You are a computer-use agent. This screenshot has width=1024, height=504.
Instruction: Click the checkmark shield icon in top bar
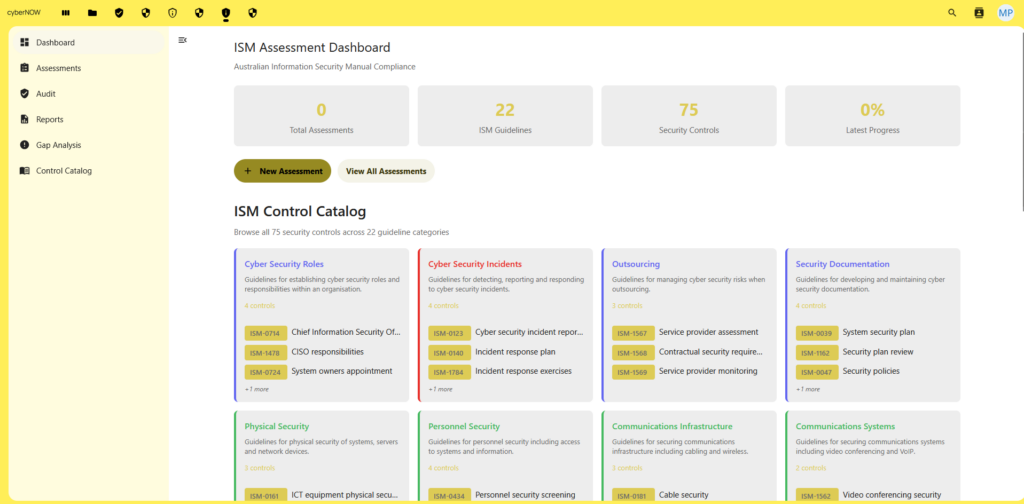tap(120, 13)
